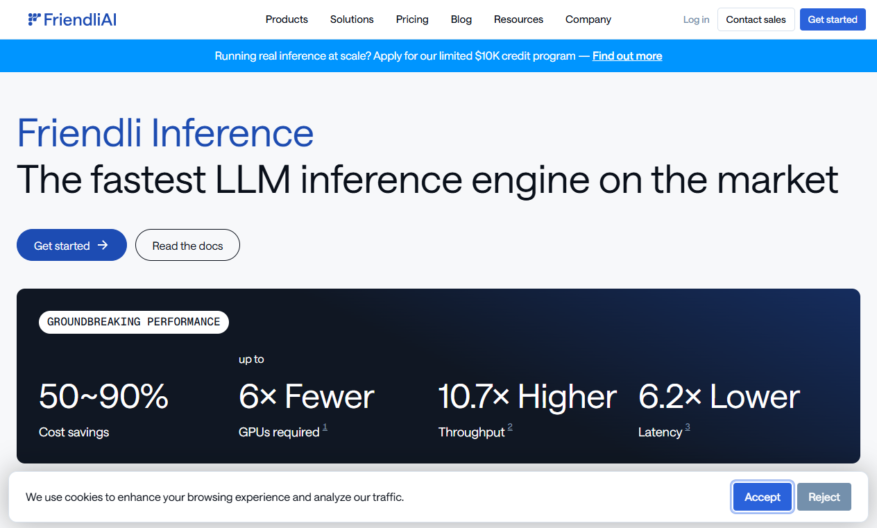Click the Contact sales button
Screen dimensions: 877x528
756,20
